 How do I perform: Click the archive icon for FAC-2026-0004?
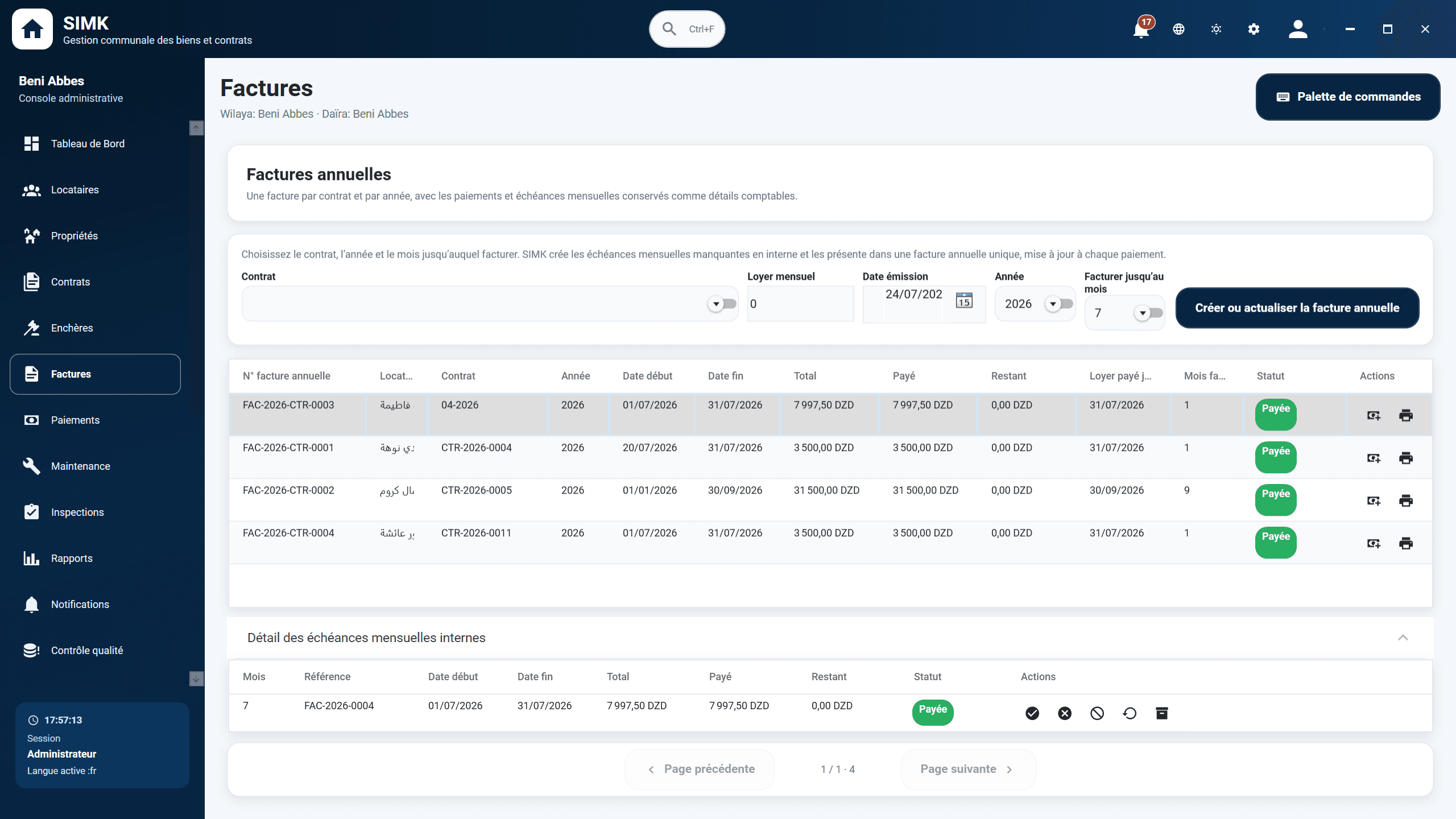click(1162, 713)
